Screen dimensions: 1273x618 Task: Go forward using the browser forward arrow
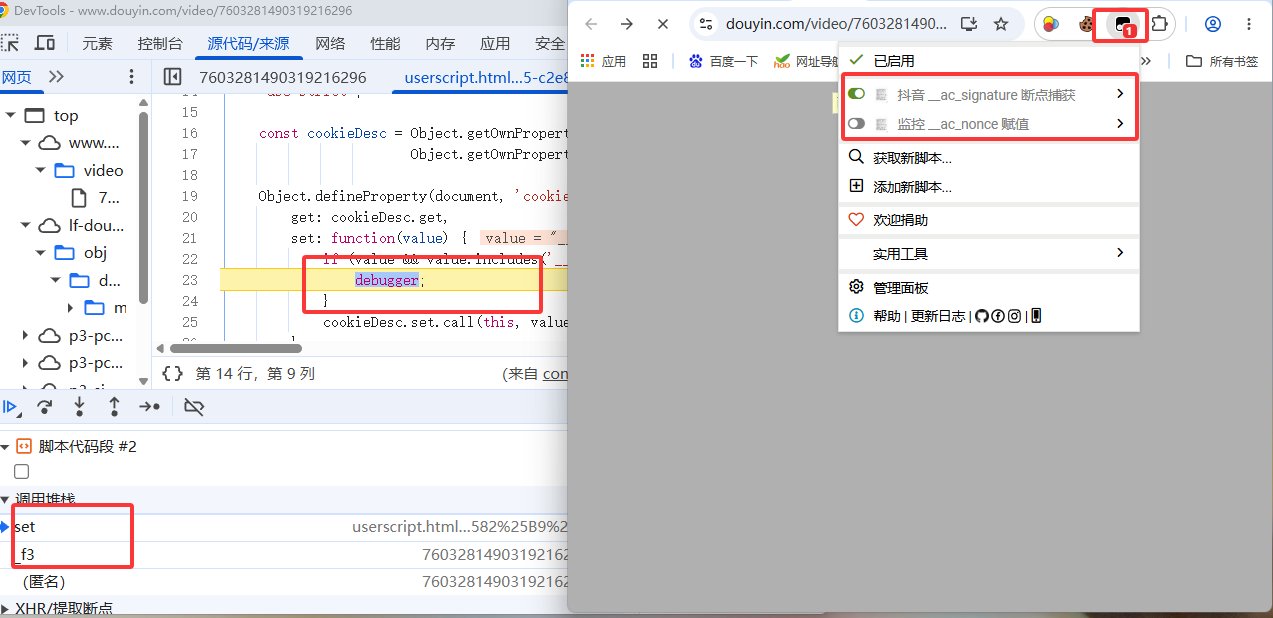tap(627, 24)
